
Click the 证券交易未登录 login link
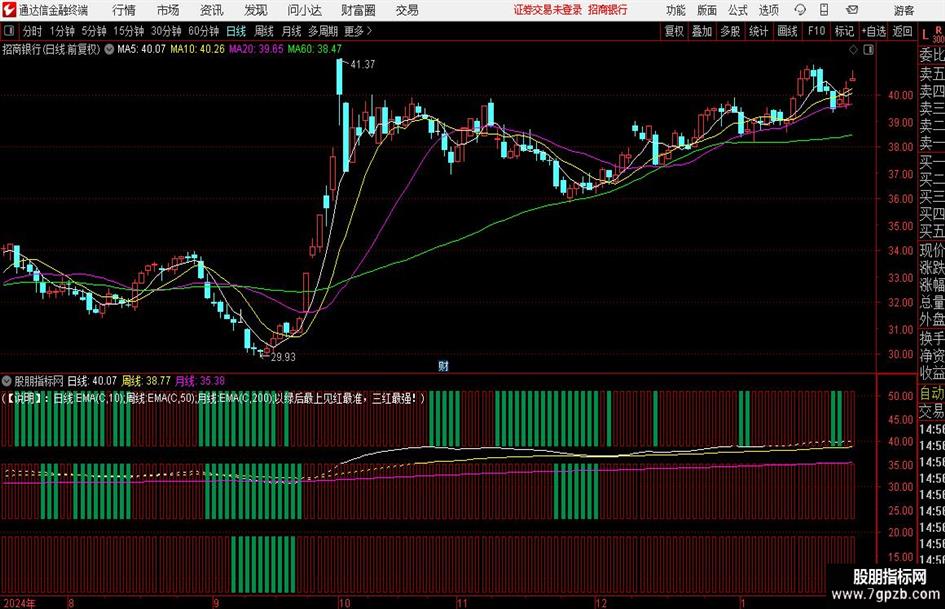[x=548, y=10]
